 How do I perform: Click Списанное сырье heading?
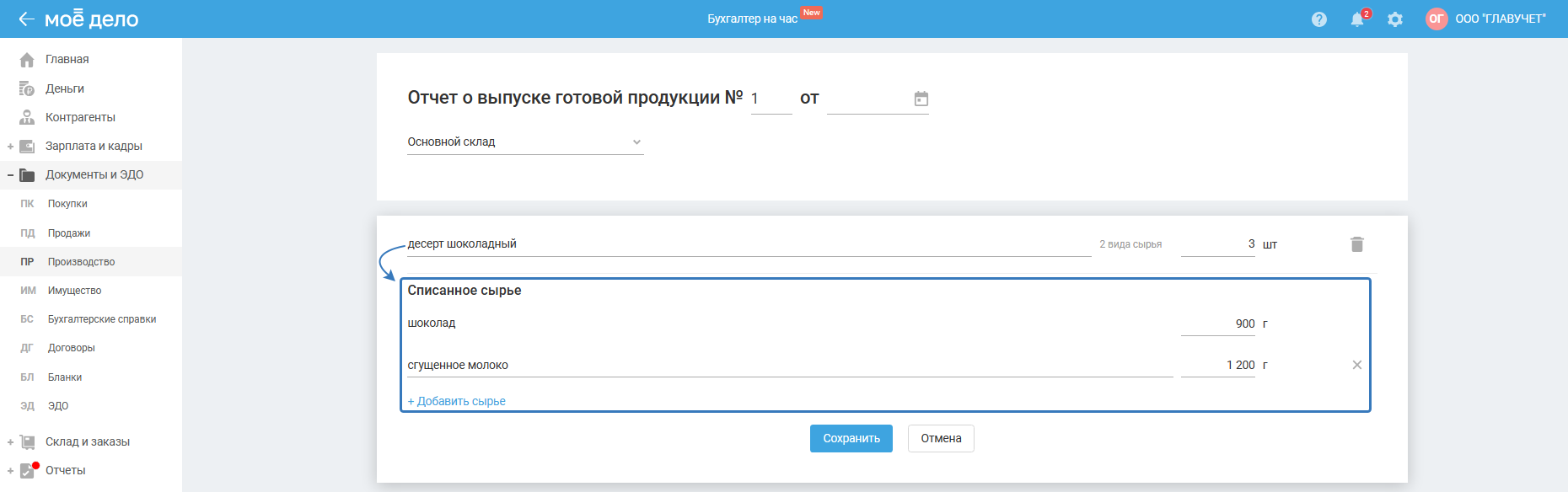click(464, 291)
